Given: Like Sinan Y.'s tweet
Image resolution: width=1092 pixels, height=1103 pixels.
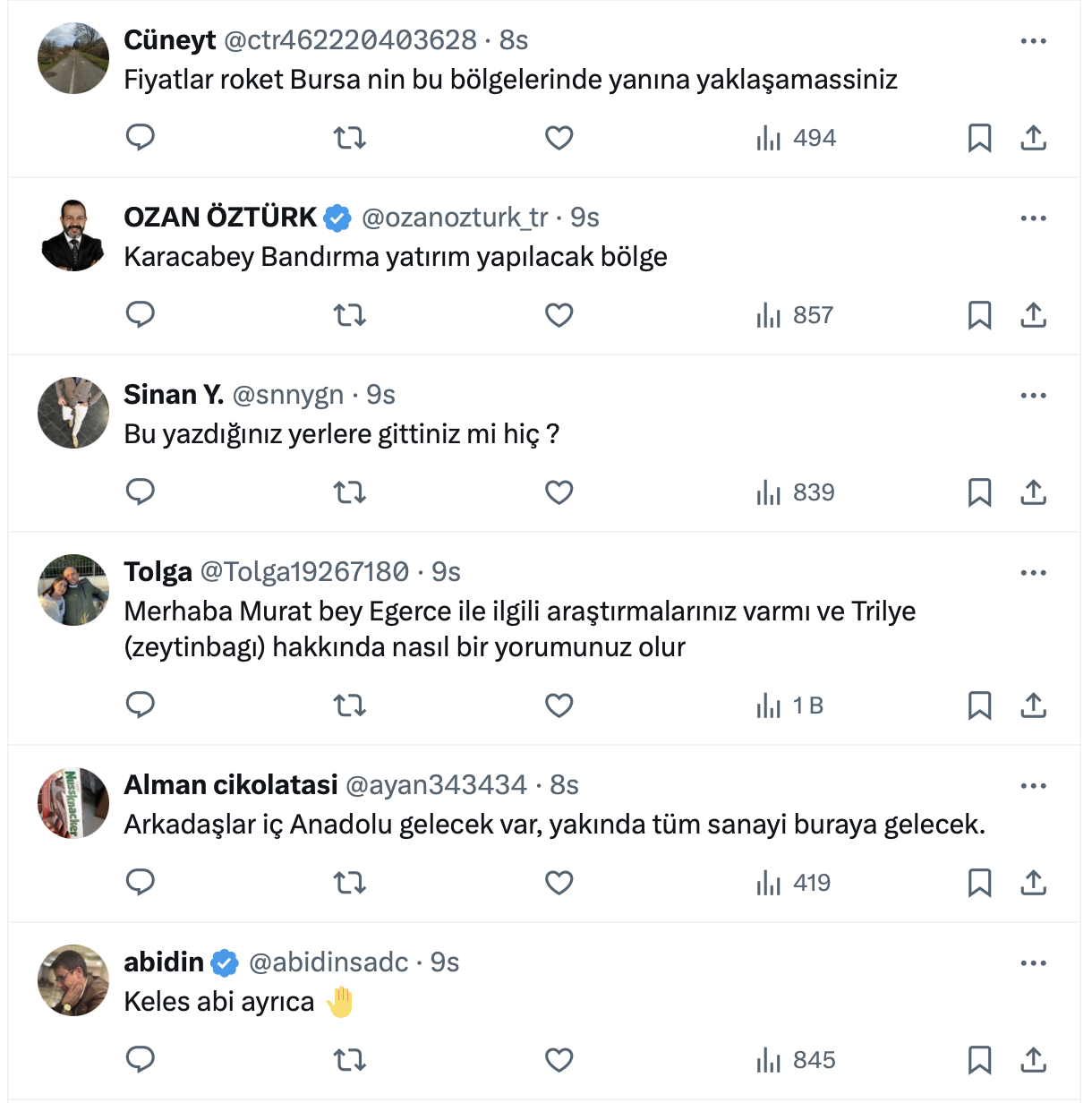Looking at the screenshot, I should pyautogui.click(x=559, y=492).
